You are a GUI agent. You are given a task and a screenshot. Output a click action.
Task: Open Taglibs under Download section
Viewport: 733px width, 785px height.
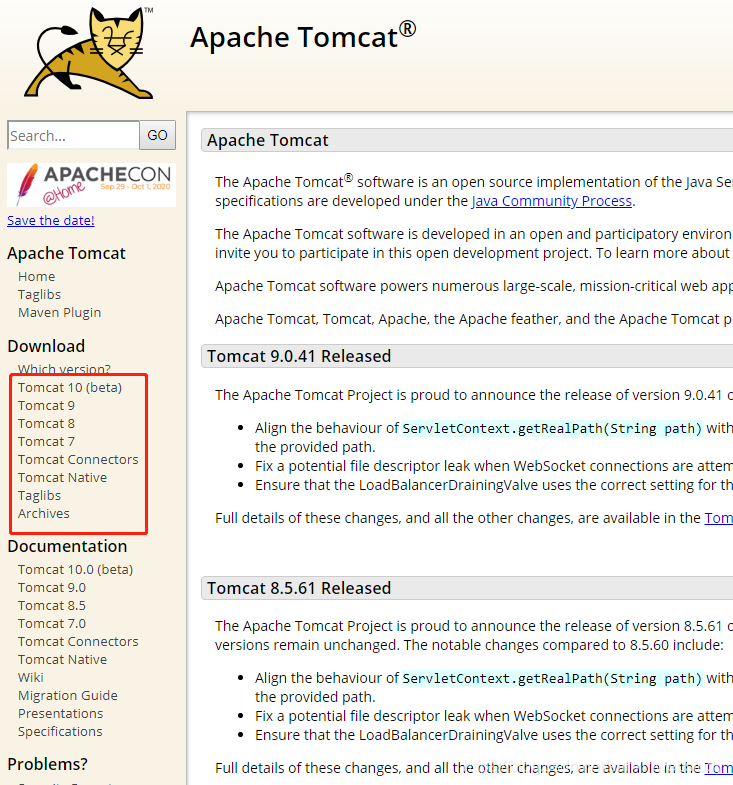[40, 496]
